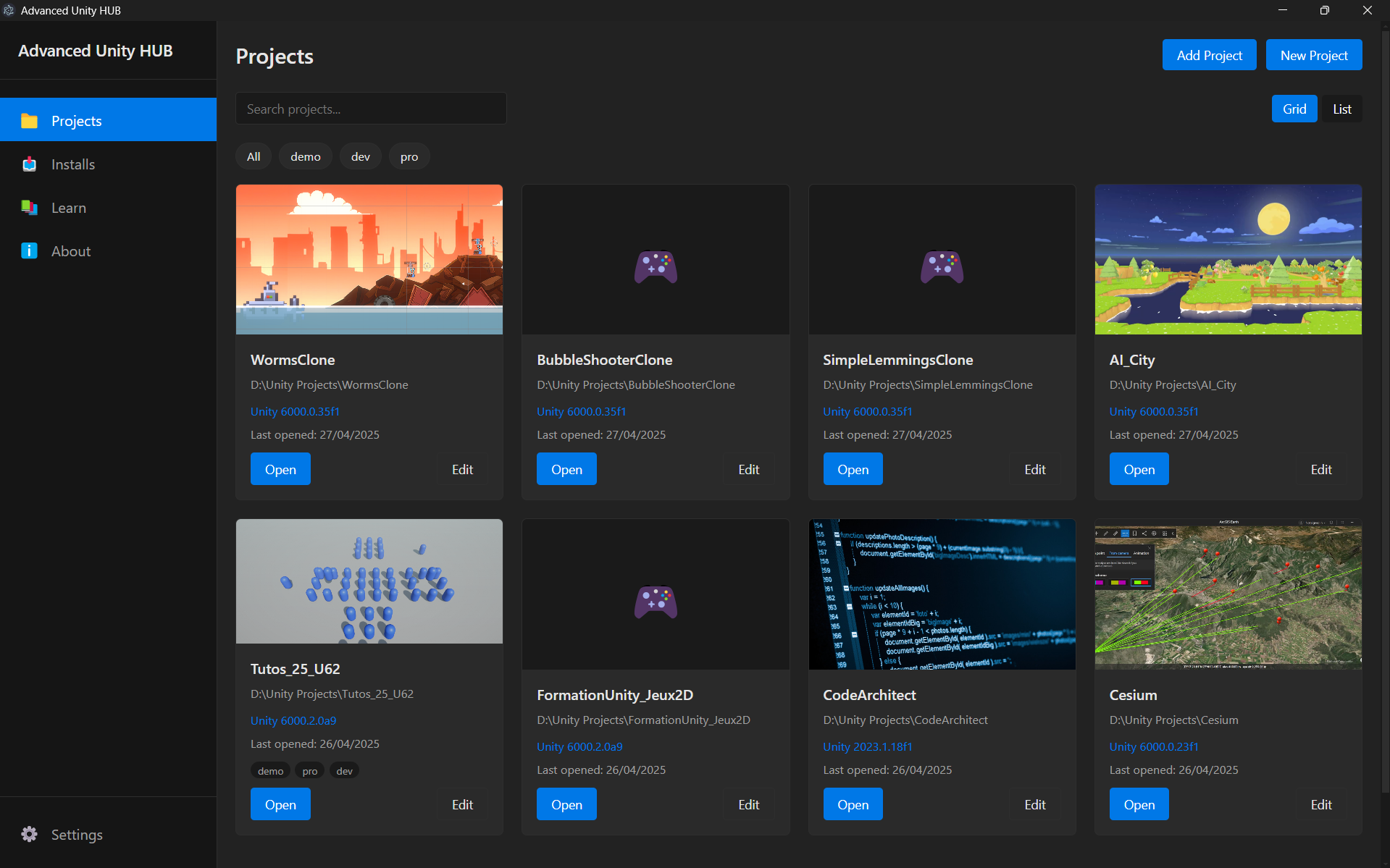Open the Tutos_25_U62 project
The height and width of the screenshot is (868, 1390).
280,804
